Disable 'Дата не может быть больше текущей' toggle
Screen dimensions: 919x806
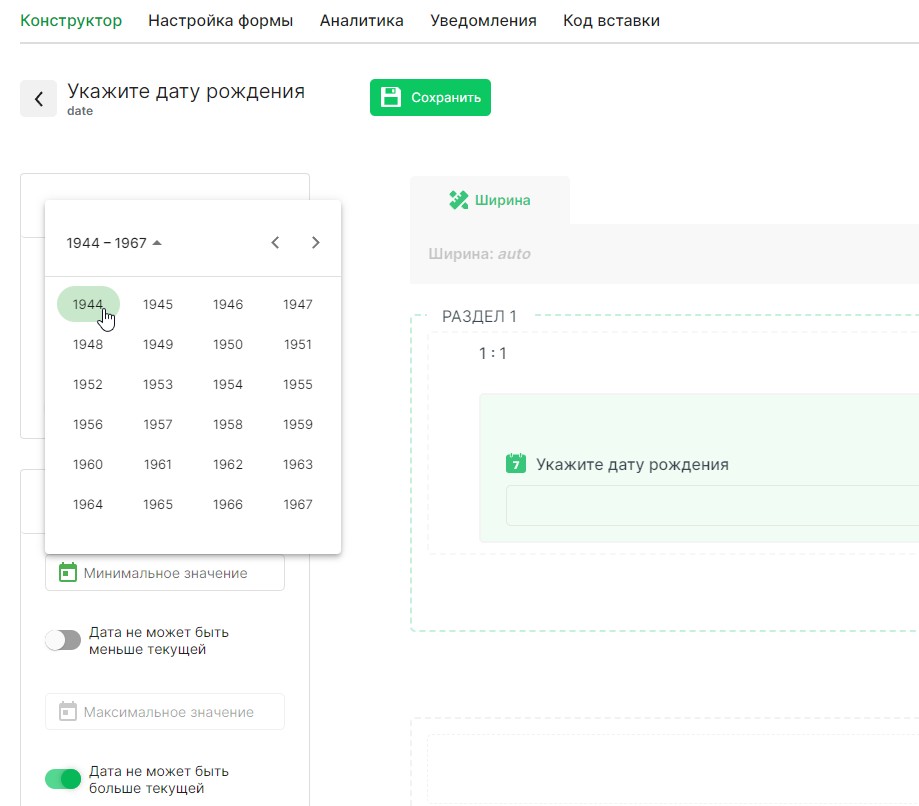(63, 779)
